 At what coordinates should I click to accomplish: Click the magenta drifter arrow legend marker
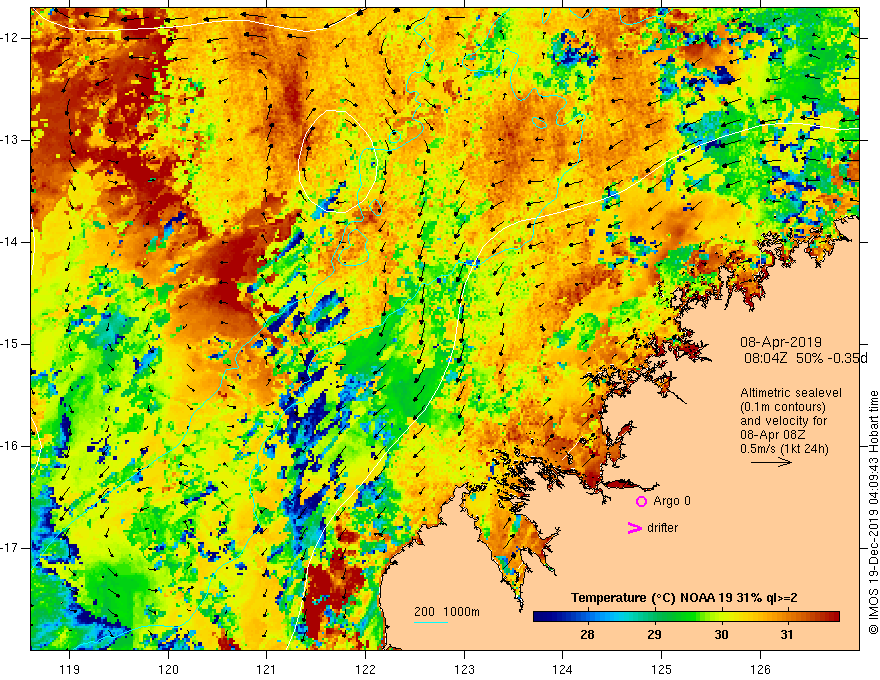634,528
